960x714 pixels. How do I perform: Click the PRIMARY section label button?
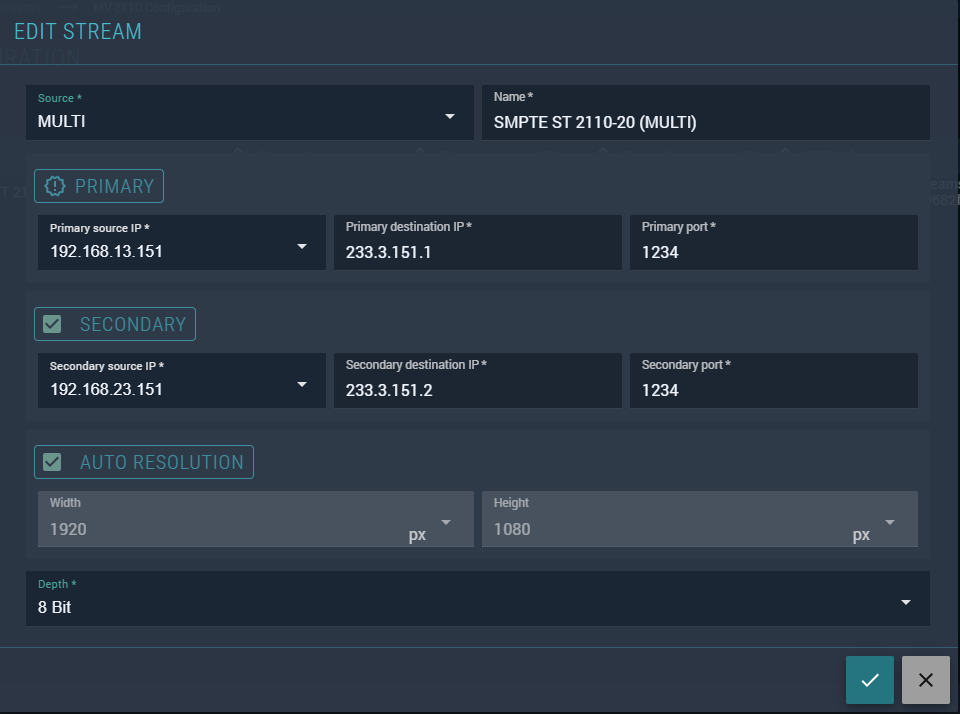coord(114,186)
